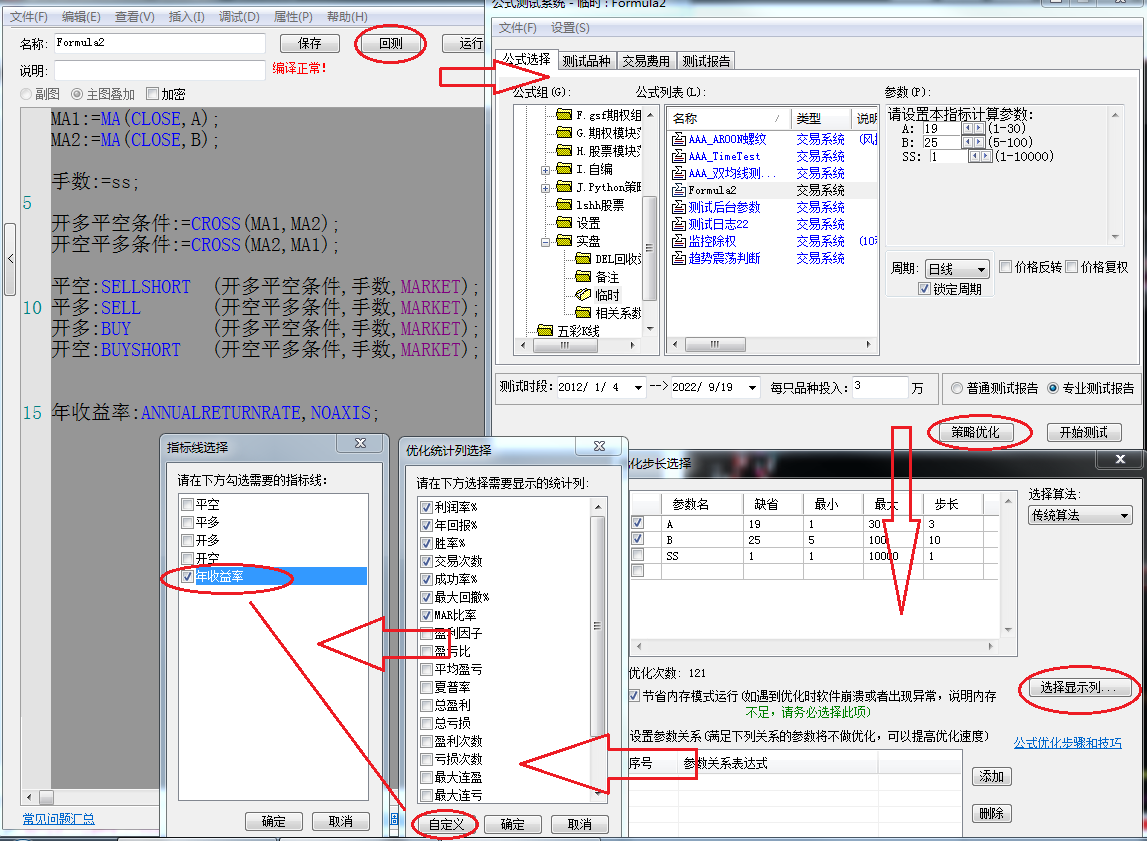1147x841 pixels.
Task: Click the open 临时 folder icon
Action: 583,295
